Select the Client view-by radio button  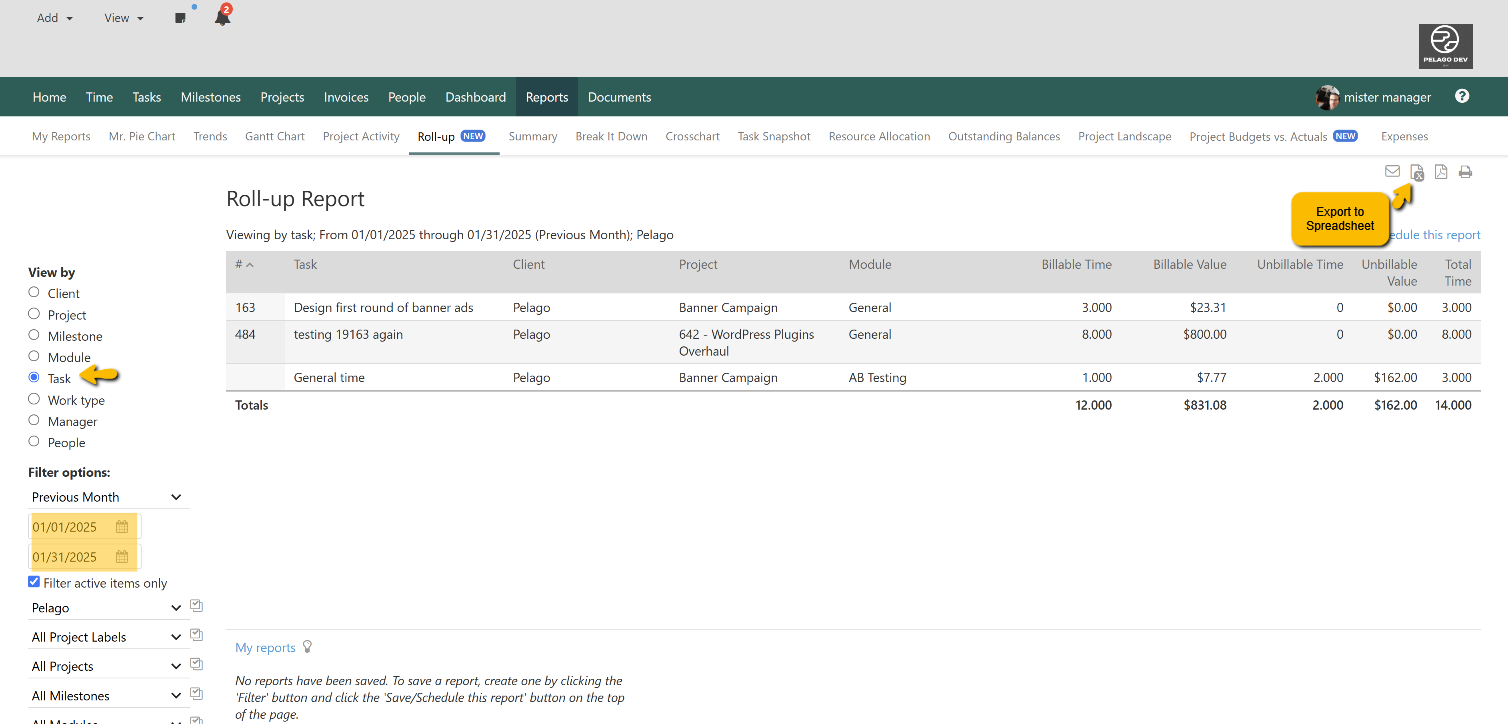tap(34, 292)
